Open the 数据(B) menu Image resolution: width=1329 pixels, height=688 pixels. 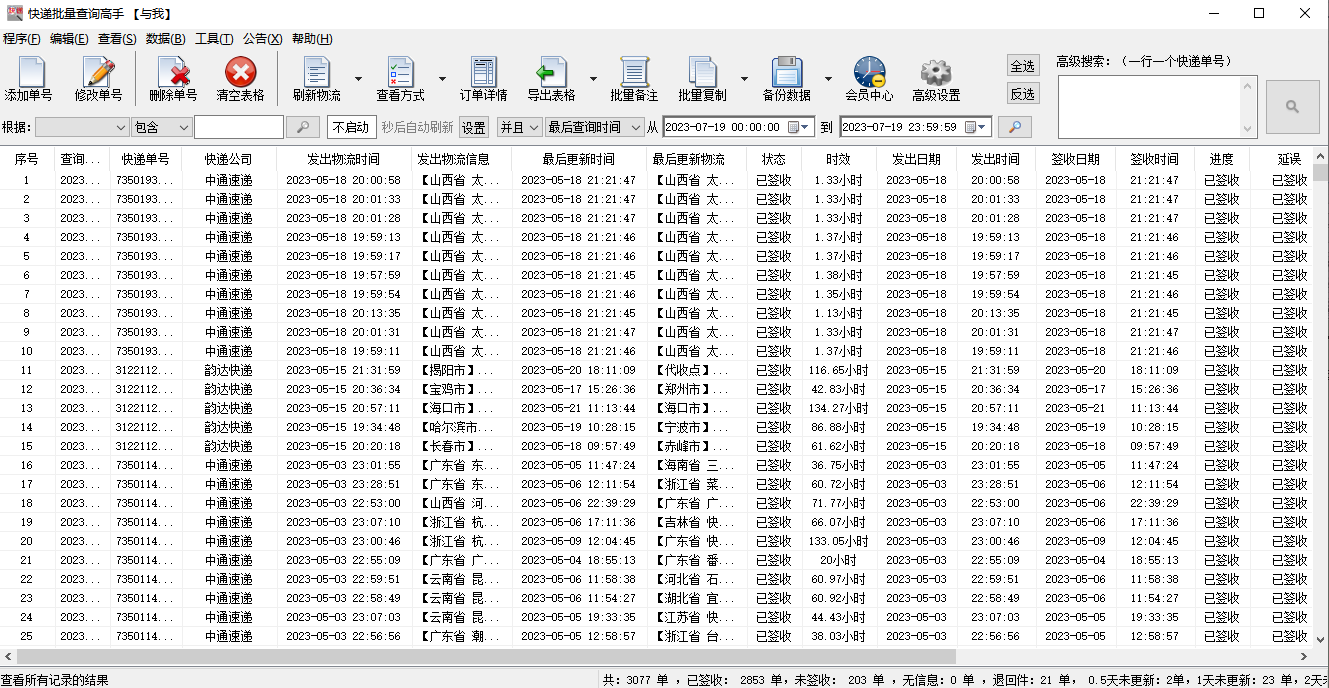pyautogui.click(x=165, y=39)
